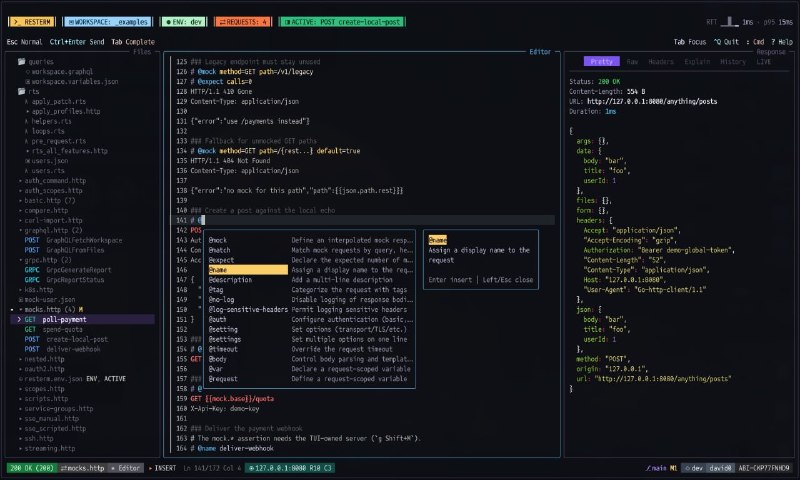Click ACTIVE: POST create-local-post badge
This screenshot has width=800, height=480.
pyautogui.click(x=342, y=22)
